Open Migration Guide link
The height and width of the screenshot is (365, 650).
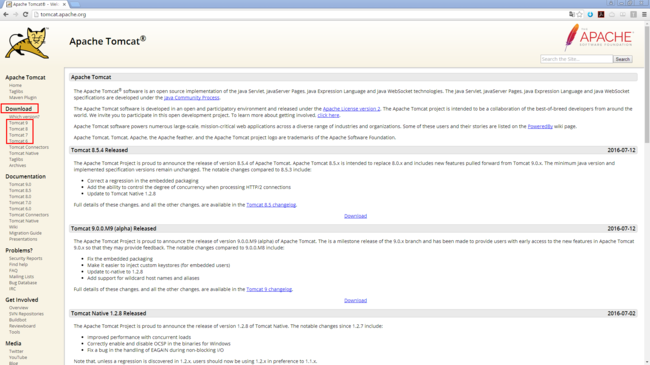pos(25,233)
